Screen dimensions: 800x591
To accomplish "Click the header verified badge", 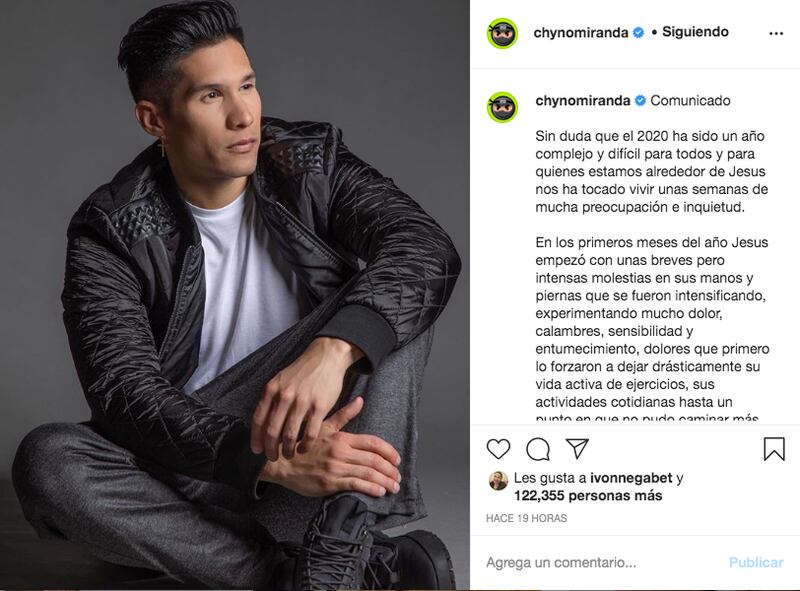I will [638, 33].
